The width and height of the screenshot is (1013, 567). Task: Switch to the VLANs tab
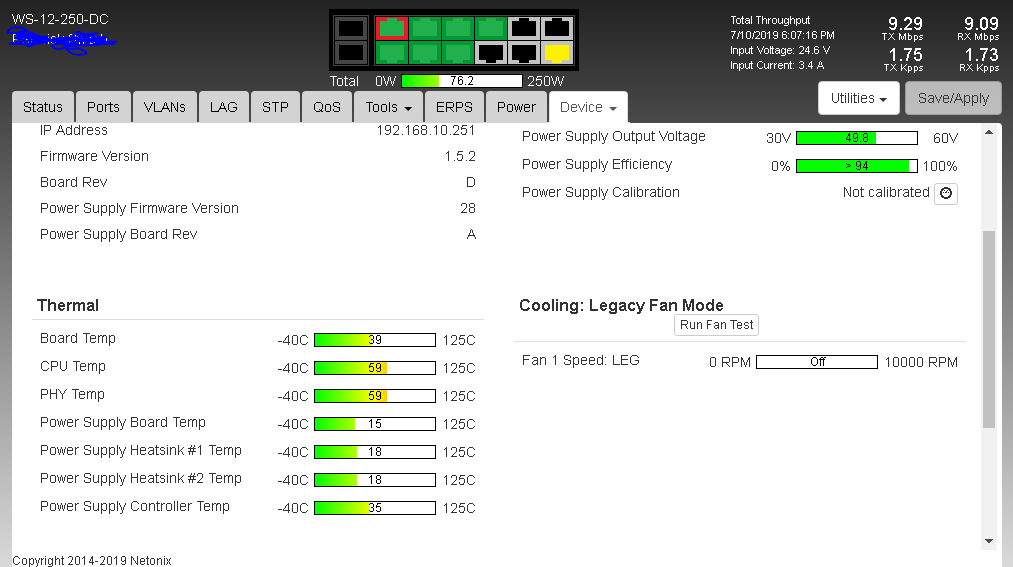point(164,107)
